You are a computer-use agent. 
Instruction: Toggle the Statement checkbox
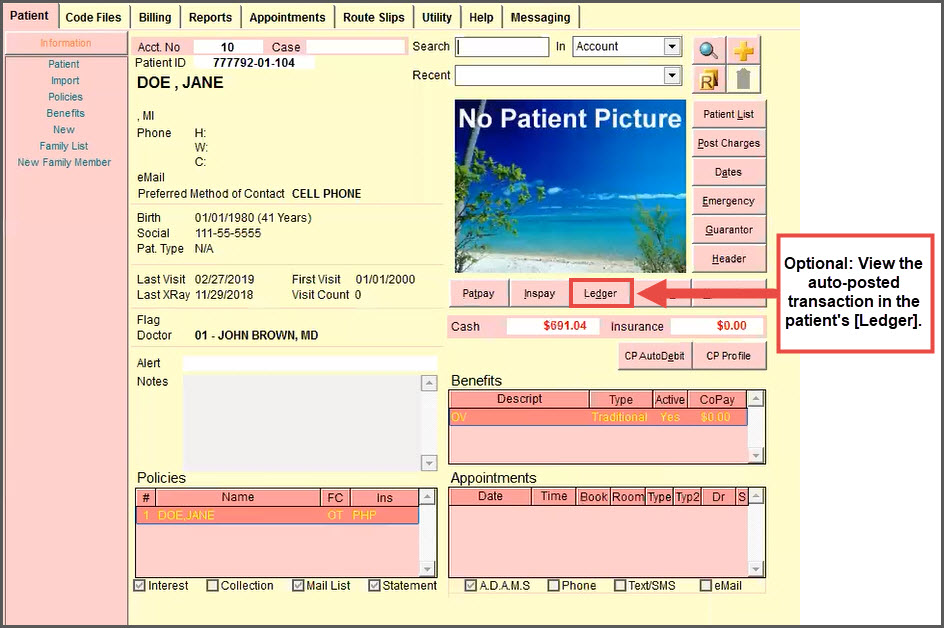pyautogui.click(x=374, y=585)
